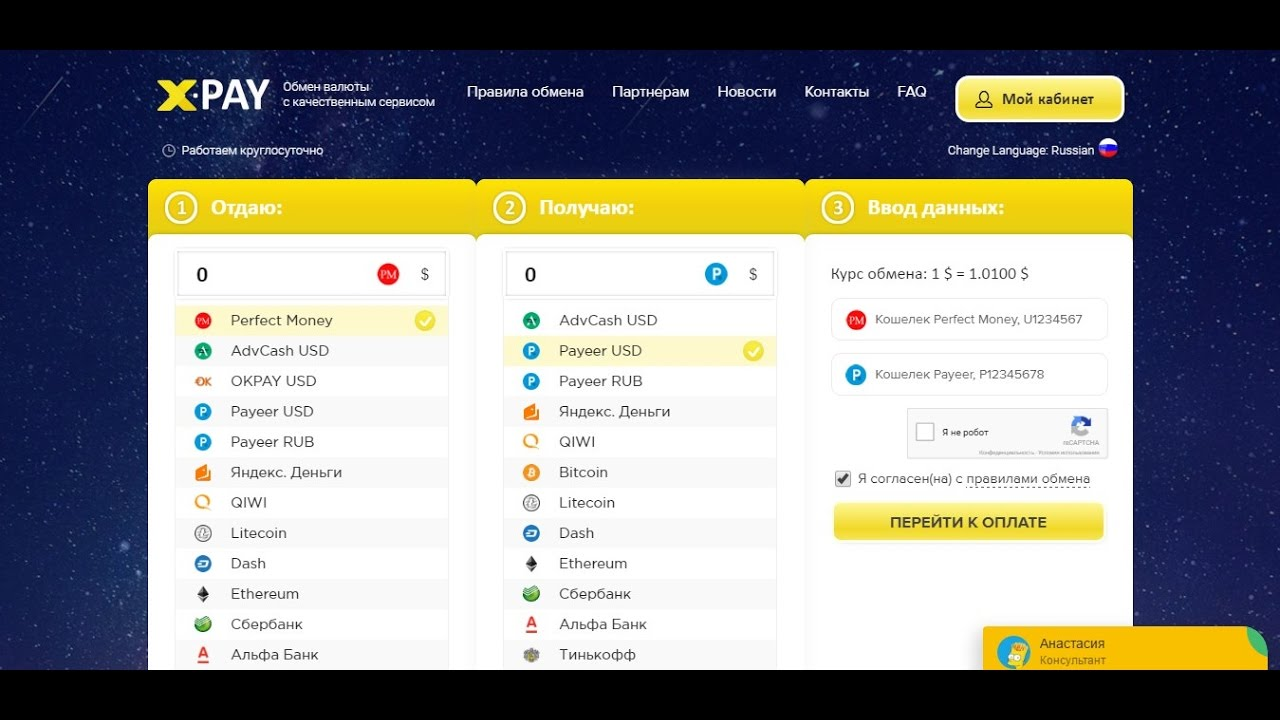
Task: Select the Яндекс. Деньги icon in the Отдаю list
Action: [x=203, y=472]
